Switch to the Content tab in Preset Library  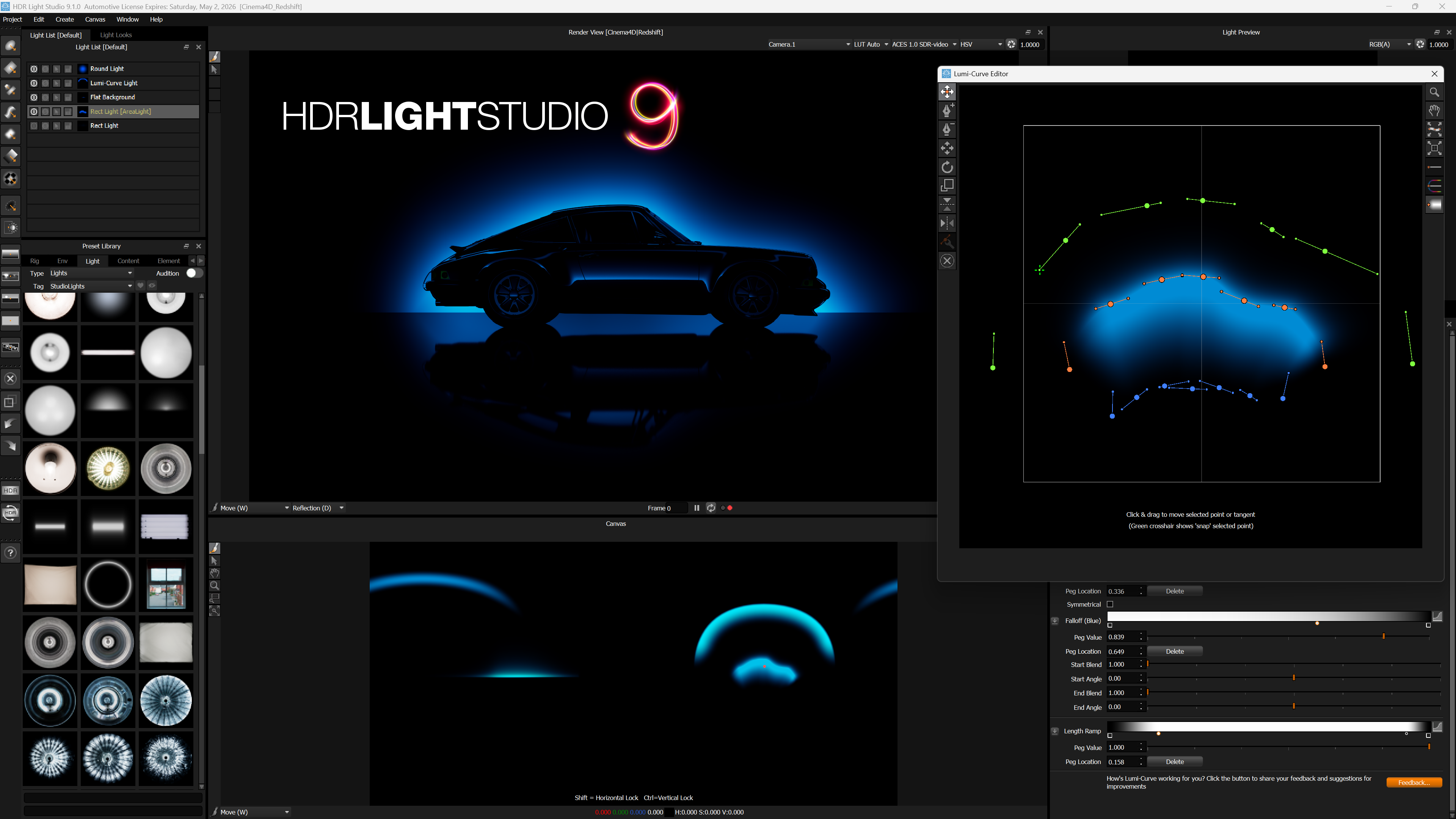[x=128, y=261]
